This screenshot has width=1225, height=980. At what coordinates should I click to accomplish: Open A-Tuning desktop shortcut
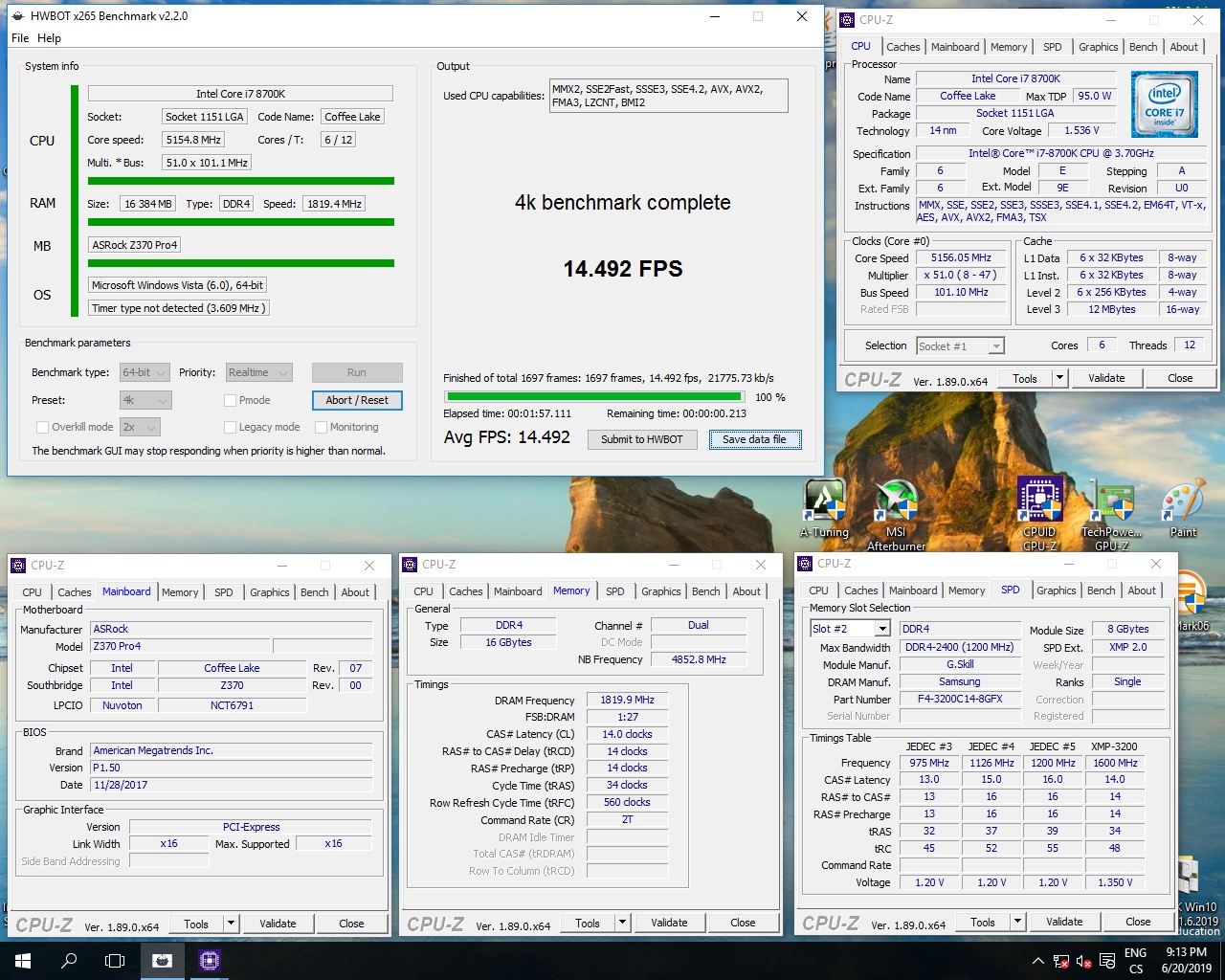(824, 506)
